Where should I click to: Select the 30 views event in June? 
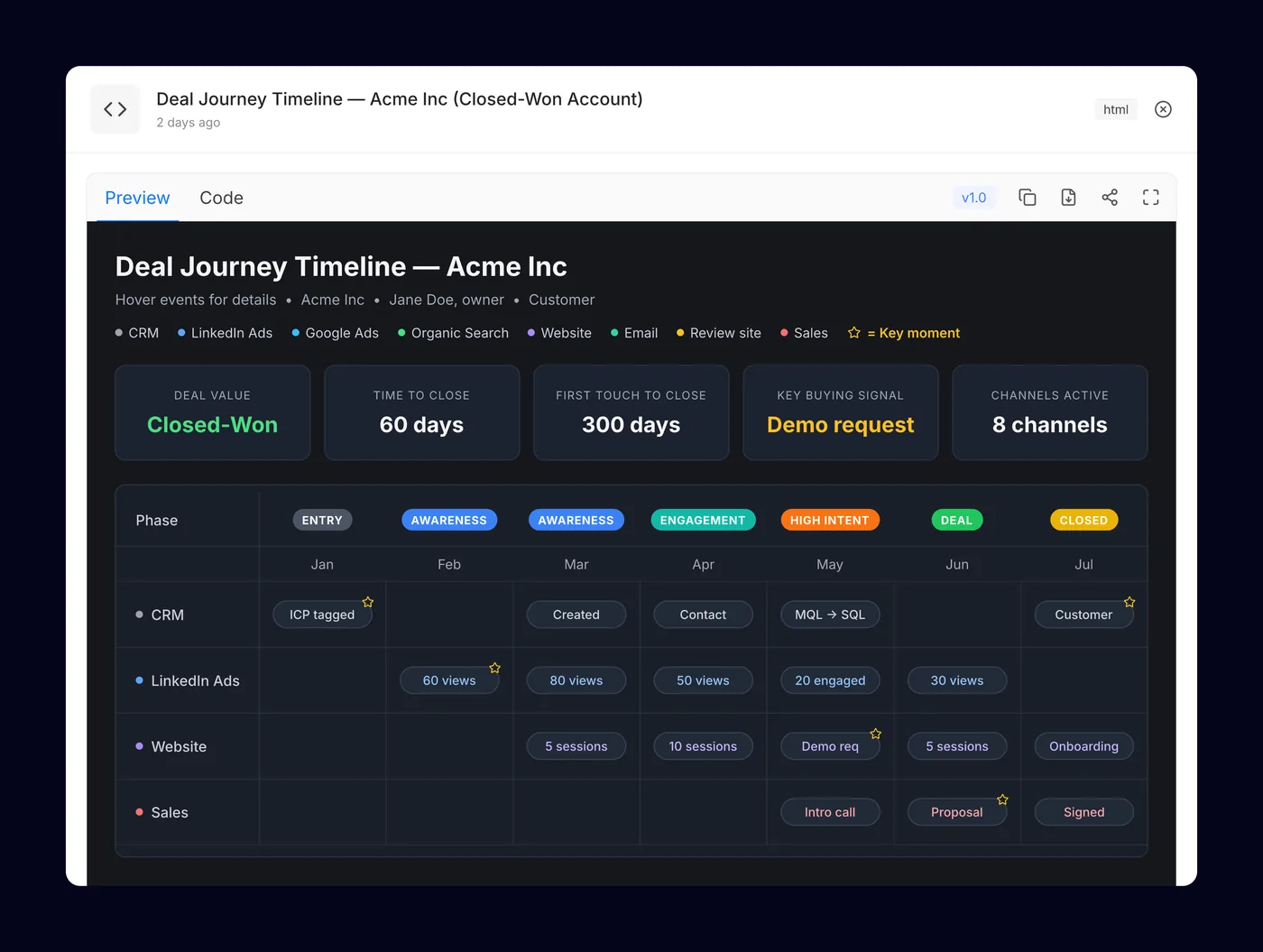(x=957, y=680)
